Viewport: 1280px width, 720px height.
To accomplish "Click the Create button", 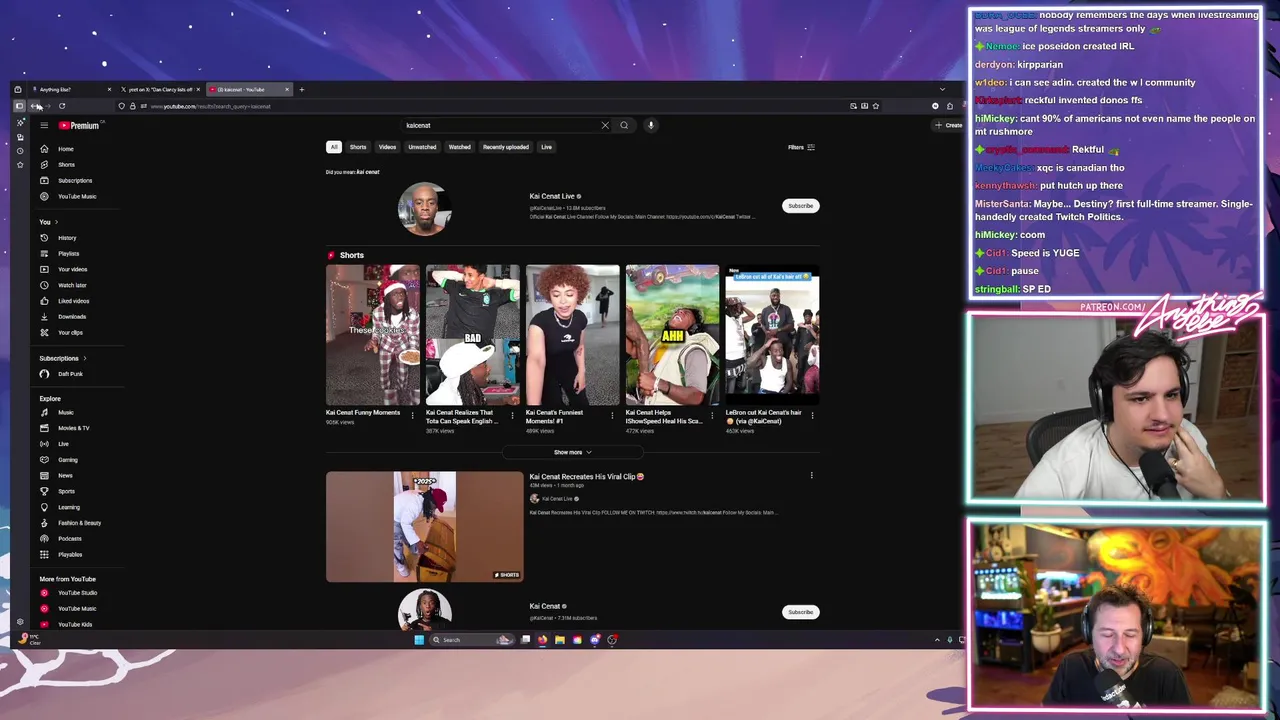I will pos(948,125).
